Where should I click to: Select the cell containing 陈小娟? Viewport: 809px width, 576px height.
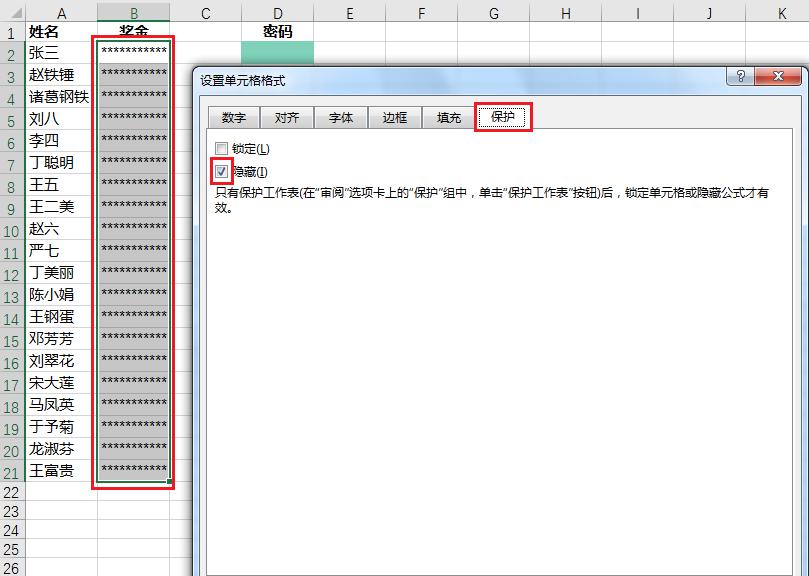(61, 295)
